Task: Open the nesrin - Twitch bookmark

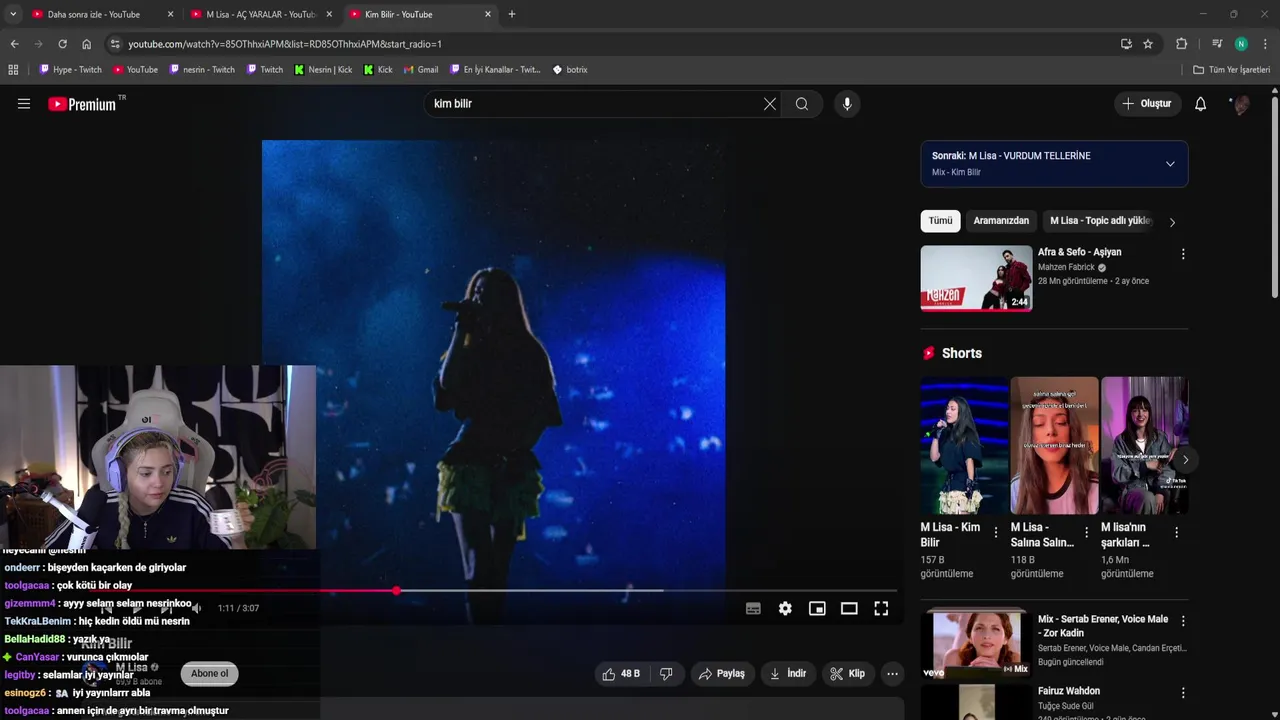Action: 202,70
